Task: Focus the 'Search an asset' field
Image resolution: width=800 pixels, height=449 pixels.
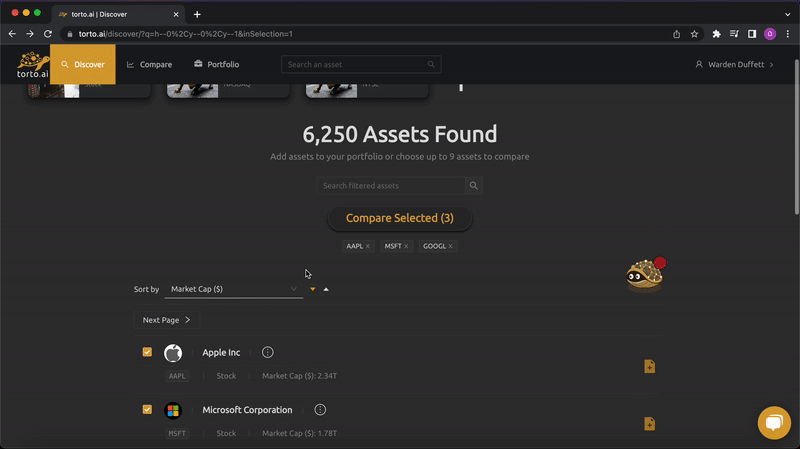Action: (361, 64)
